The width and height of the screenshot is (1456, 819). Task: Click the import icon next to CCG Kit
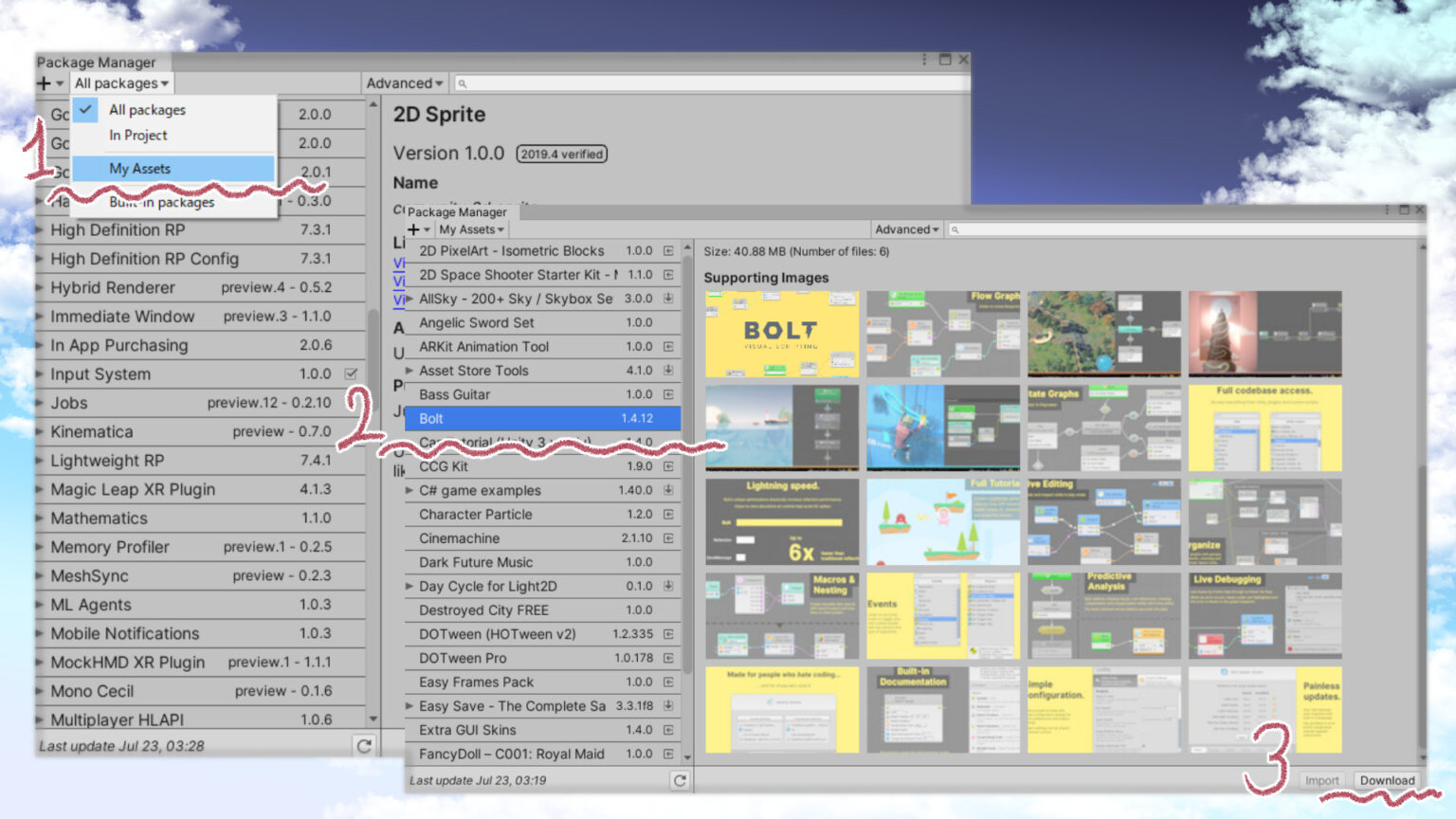point(668,466)
